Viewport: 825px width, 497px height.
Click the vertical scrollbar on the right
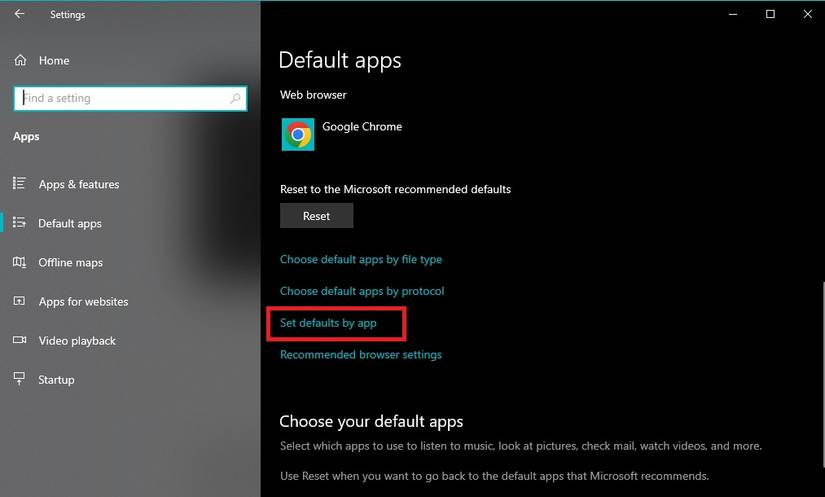[x=822, y=374]
